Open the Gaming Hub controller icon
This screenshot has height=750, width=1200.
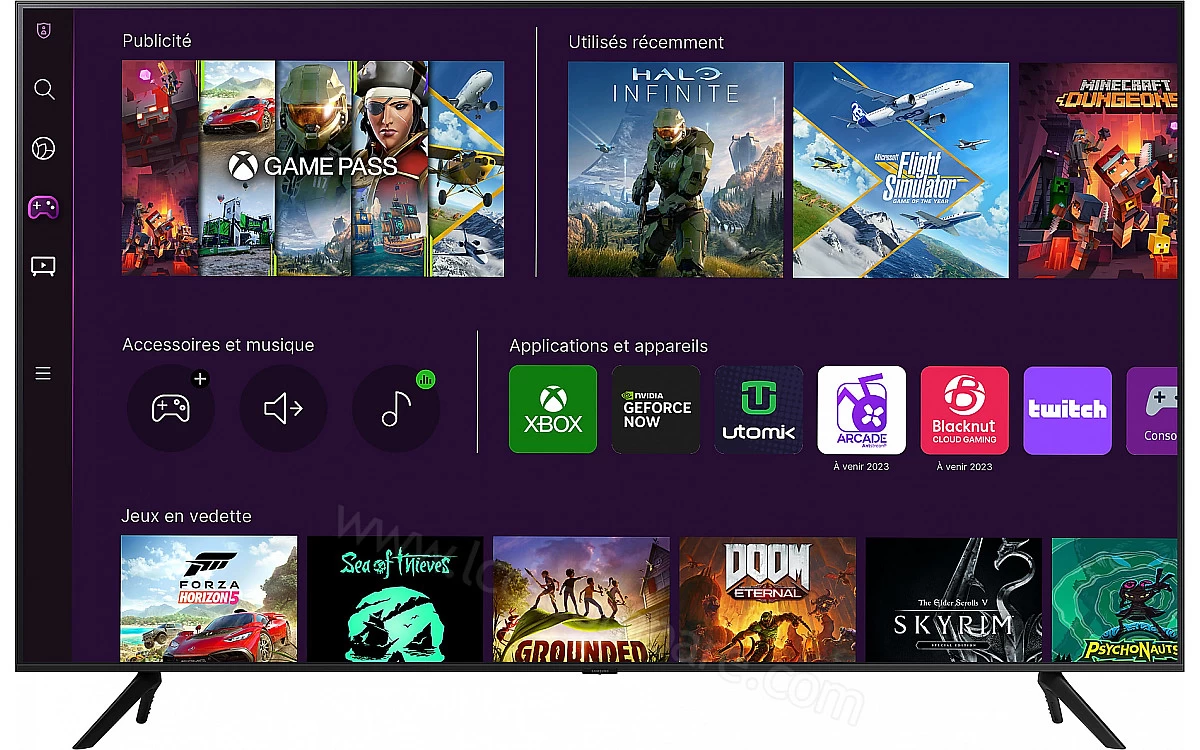coord(43,208)
